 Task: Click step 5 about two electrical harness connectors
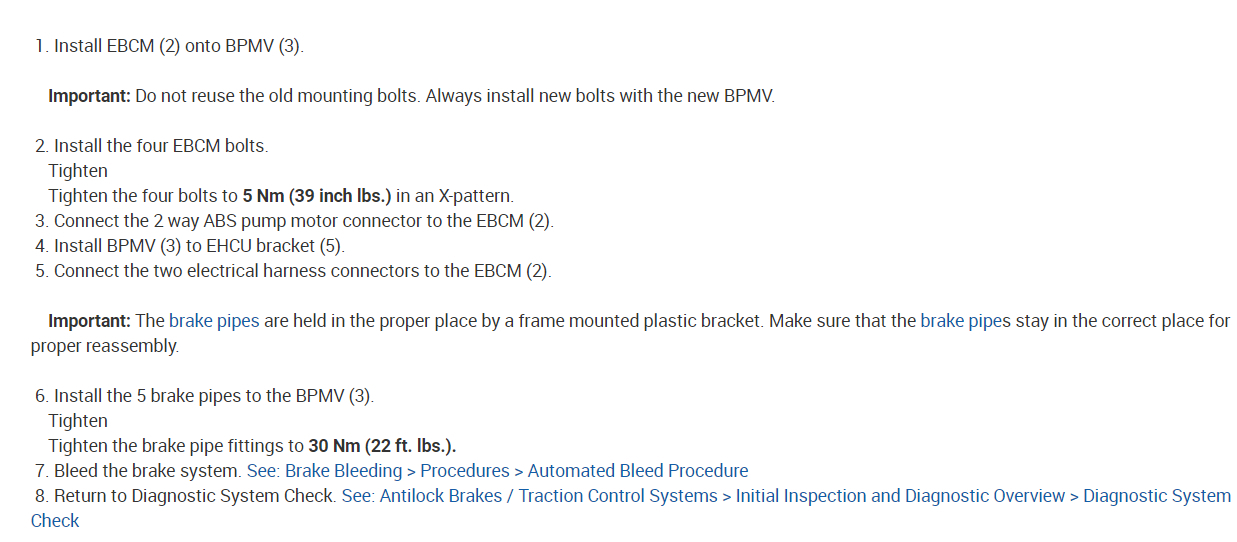[302, 271]
